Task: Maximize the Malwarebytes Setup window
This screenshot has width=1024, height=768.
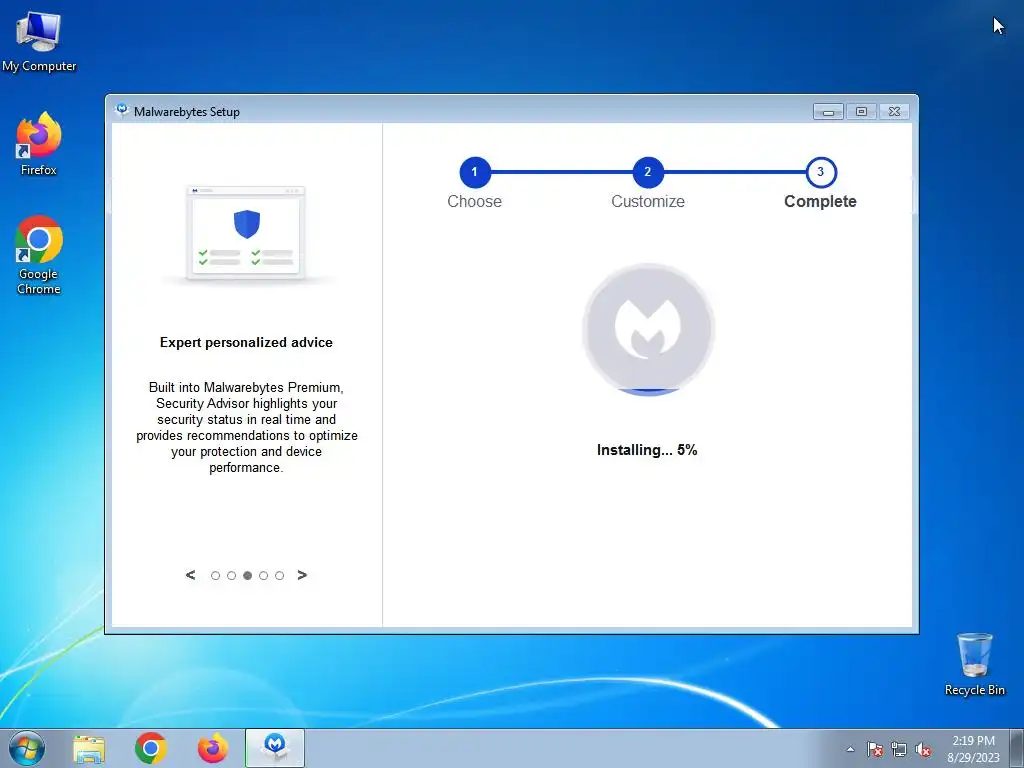Action: [861, 112]
